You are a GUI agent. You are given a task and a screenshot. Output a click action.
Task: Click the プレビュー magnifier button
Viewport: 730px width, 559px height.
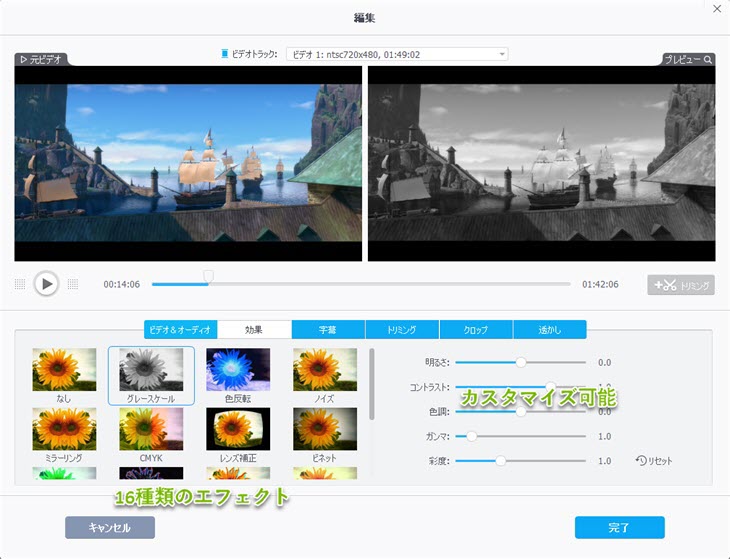tap(689, 60)
